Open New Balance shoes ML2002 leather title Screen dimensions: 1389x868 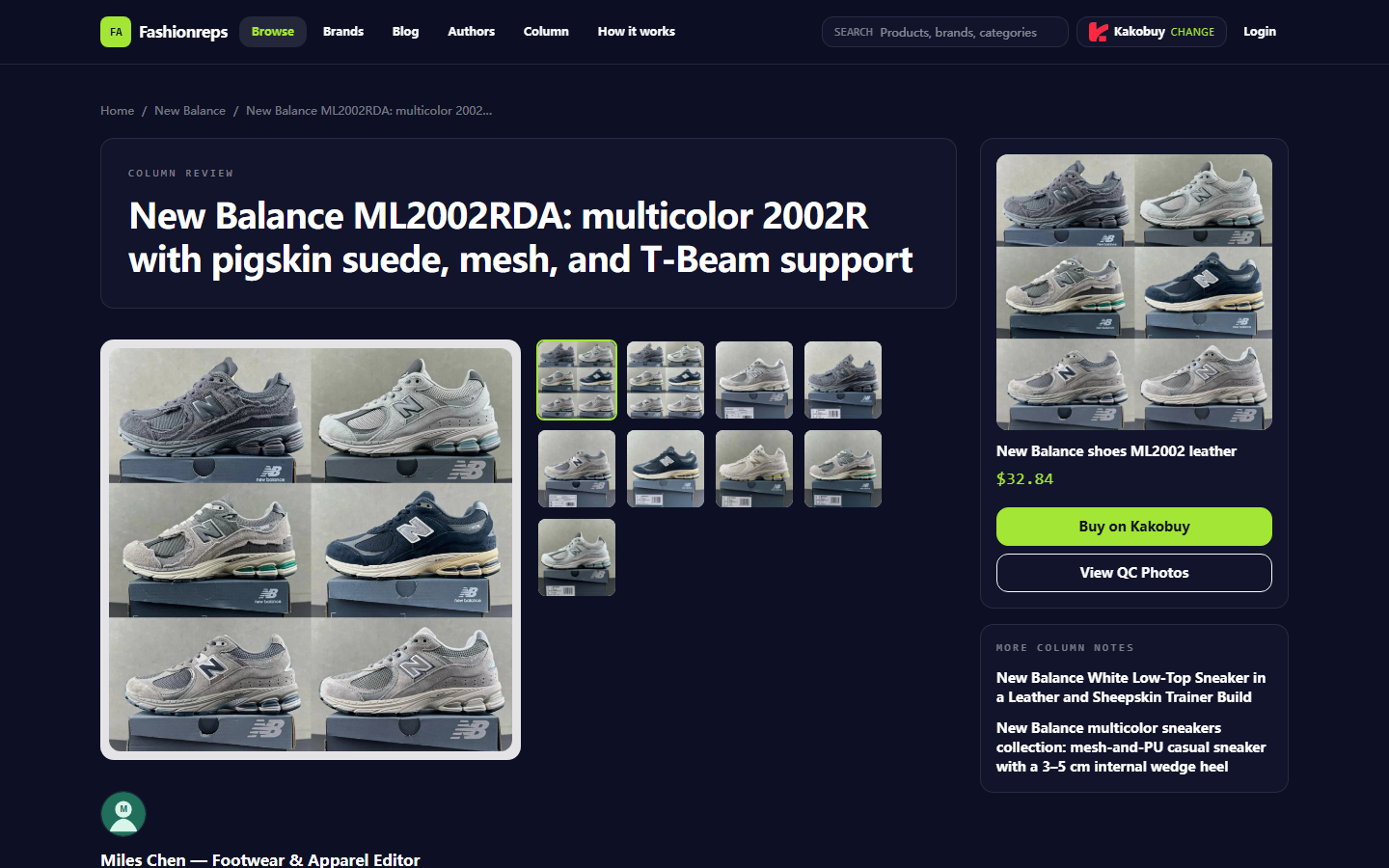1116,451
